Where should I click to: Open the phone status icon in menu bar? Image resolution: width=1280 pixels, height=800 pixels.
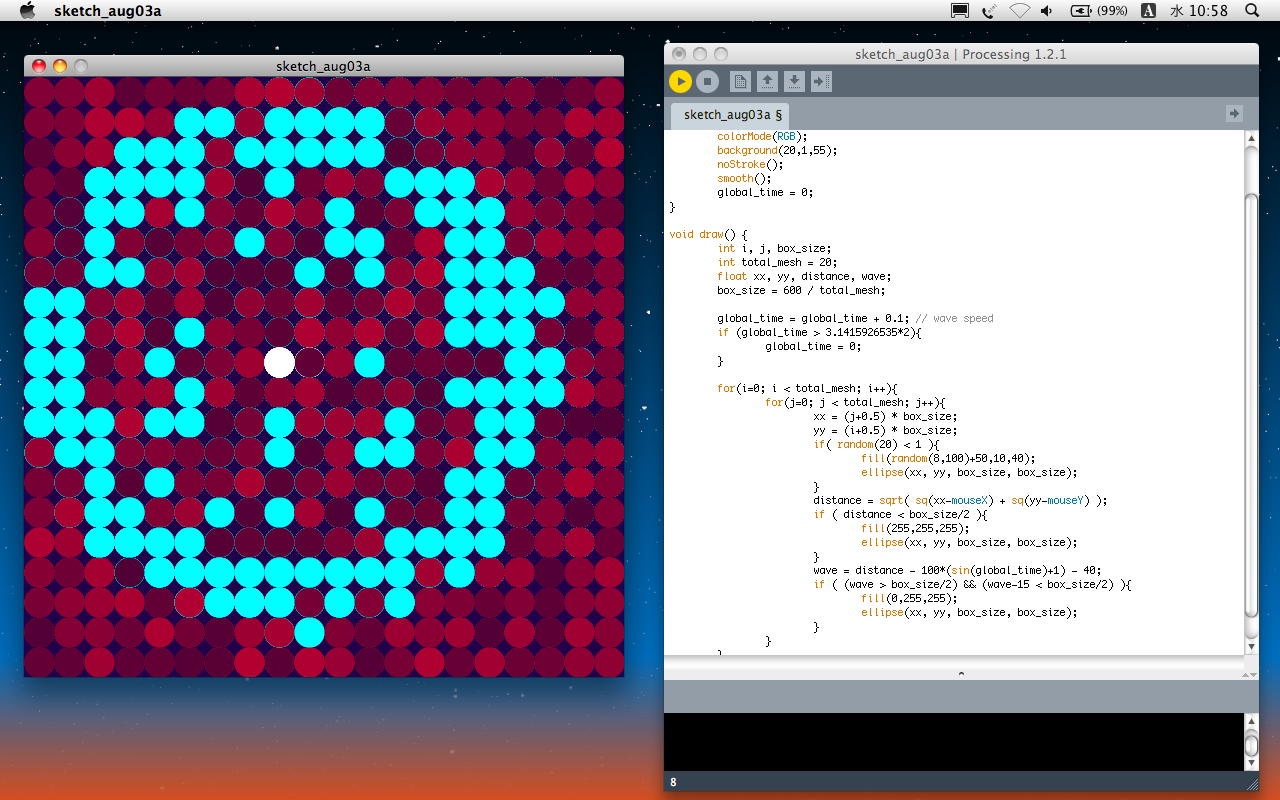[x=989, y=11]
